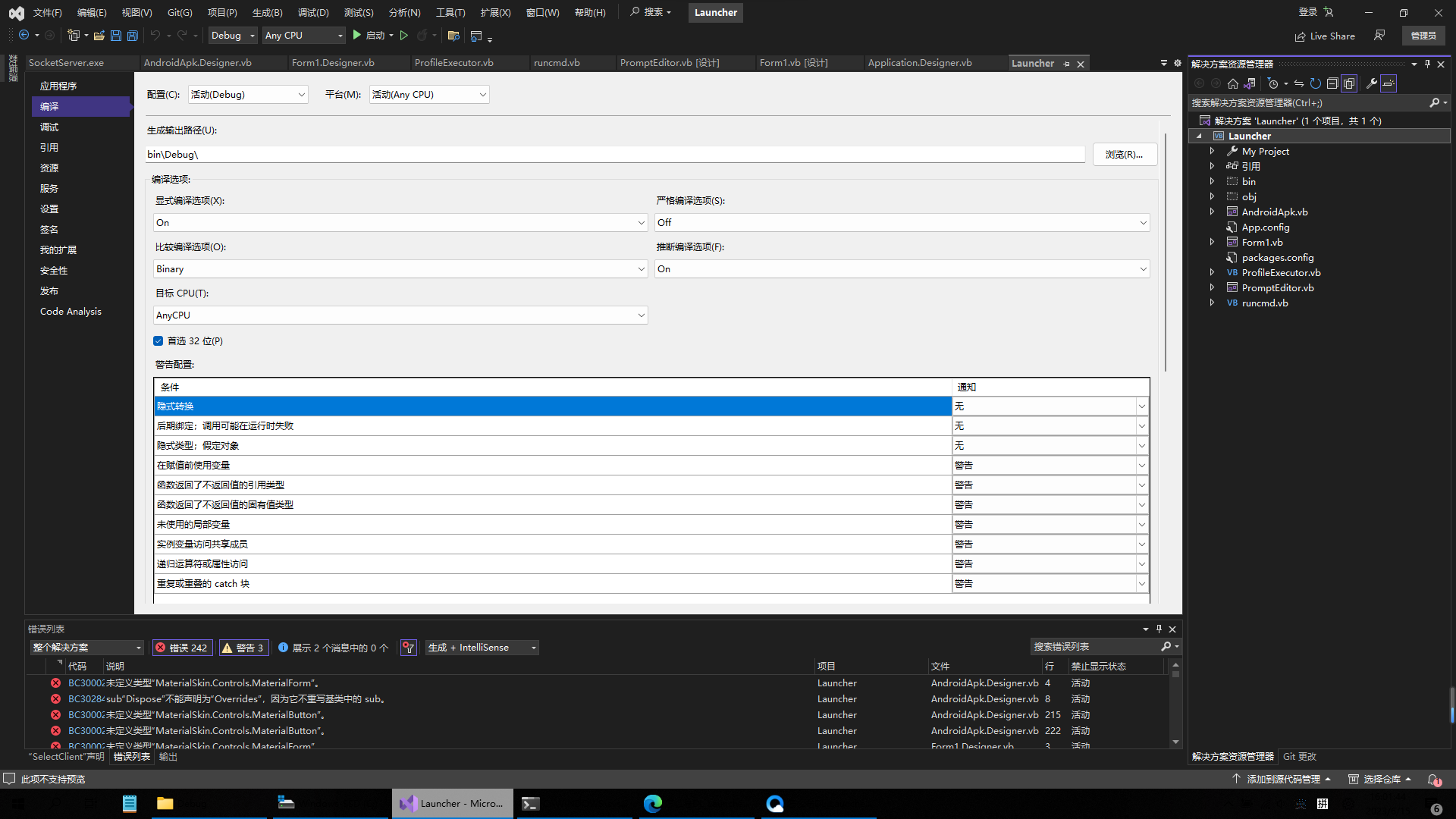Toggle the 警告 3 warnings filter

tap(243, 648)
